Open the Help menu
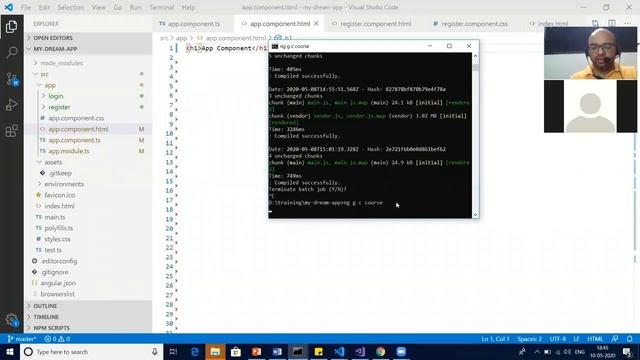This screenshot has height=360, width=640. [x=188, y=7]
